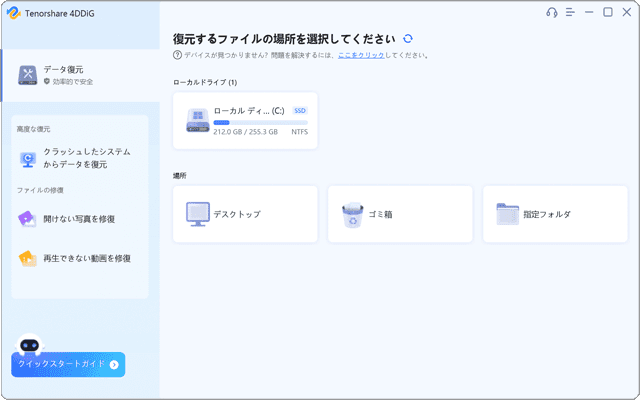Click the Tenorshare 4DDiG logo icon
Screen dimensions: 640x400
coord(13,13)
